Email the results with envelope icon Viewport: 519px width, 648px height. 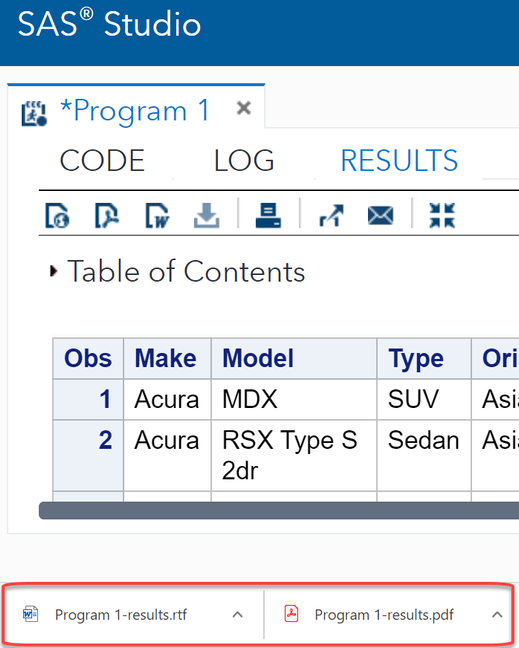381,216
